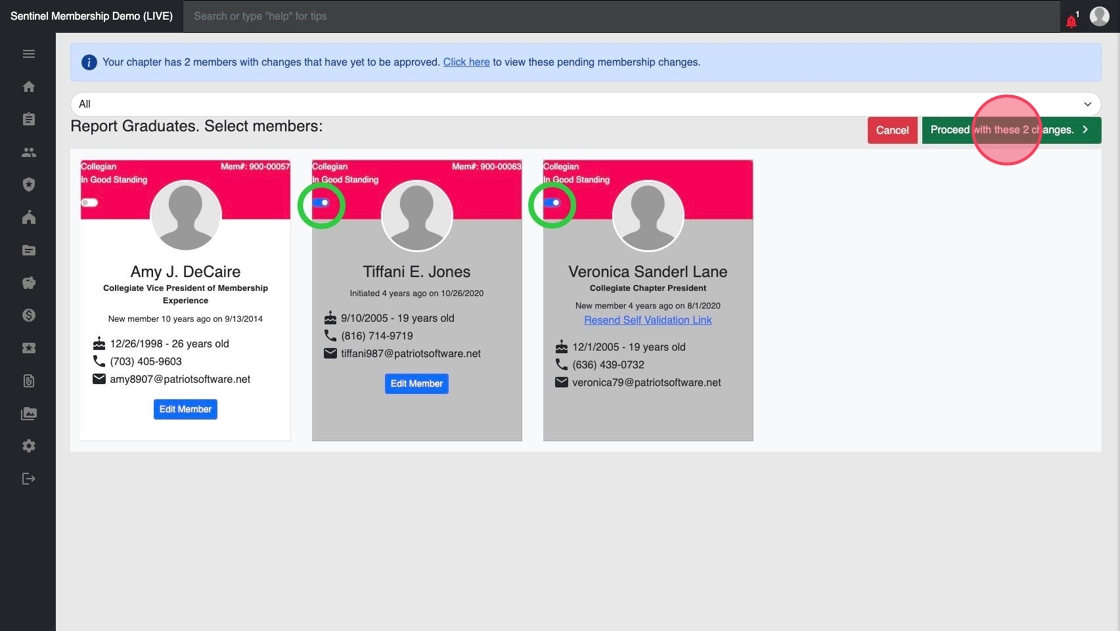Click birthday cake icon on Amy DeCaire card
The height and width of the screenshot is (631, 1120).
[99, 344]
